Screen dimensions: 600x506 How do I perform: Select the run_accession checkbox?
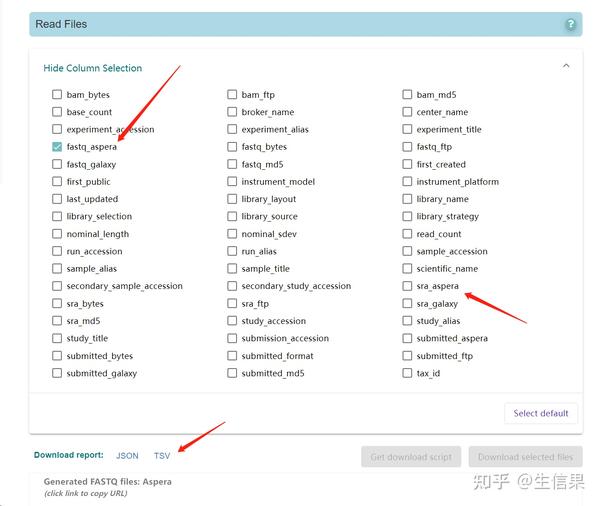coord(57,251)
